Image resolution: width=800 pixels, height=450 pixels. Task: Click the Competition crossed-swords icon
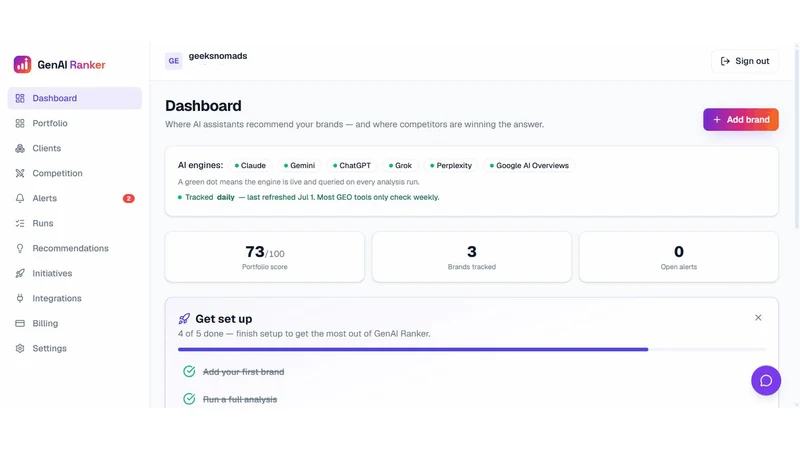(x=20, y=173)
